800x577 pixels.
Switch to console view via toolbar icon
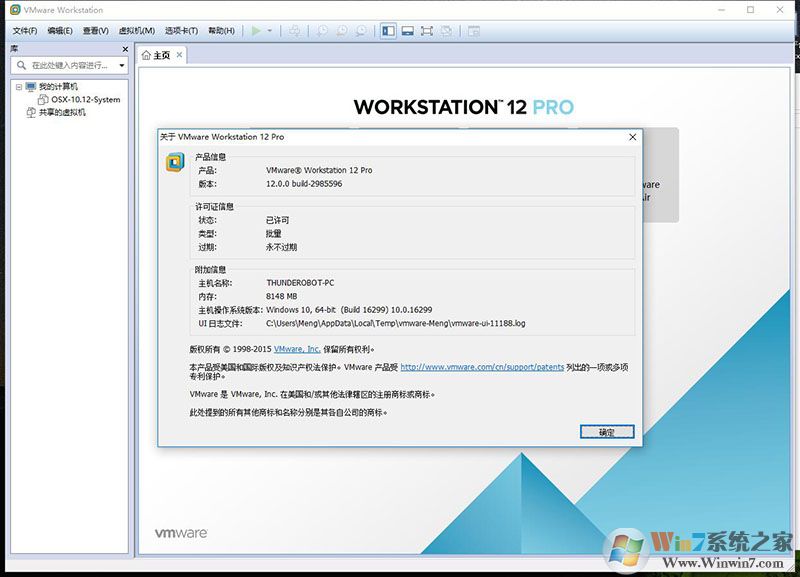pyautogui.click(x=407, y=31)
